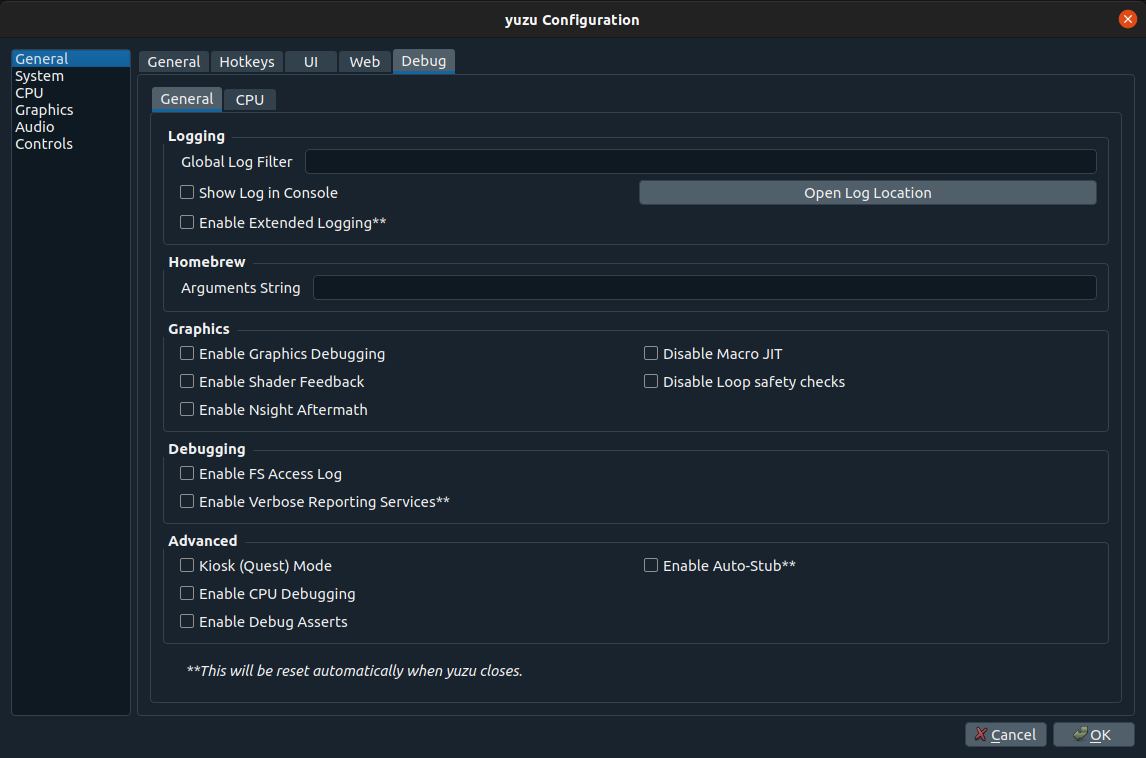Toggle Disable Loop safety checks

point(651,382)
